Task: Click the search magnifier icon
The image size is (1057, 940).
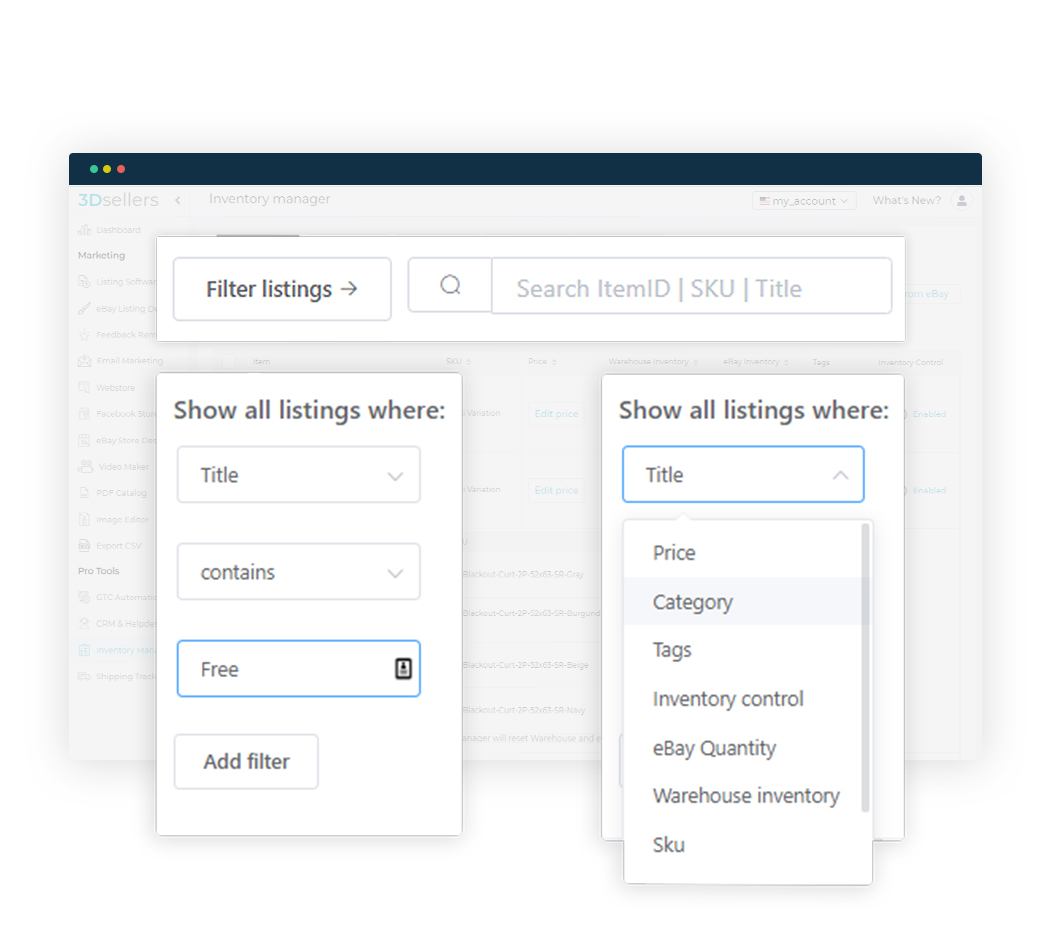Action: click(449, 285)
